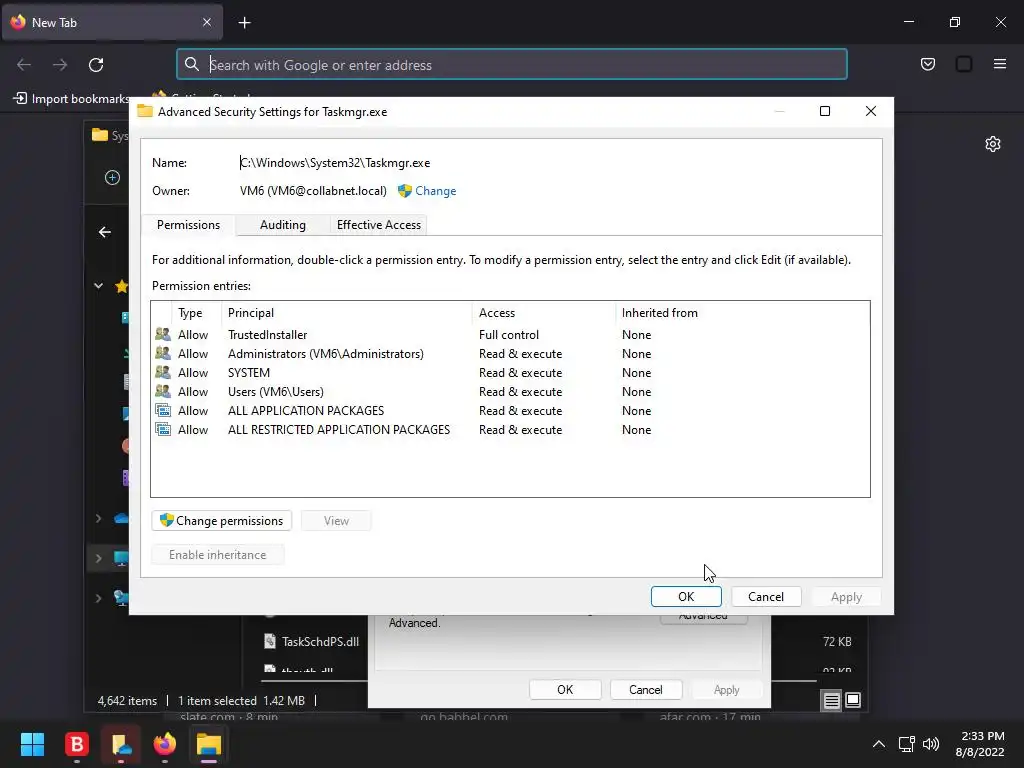Viewport: 1024px width, 768px height.
Task: Select ALL RESTRICTED APPLICATION PACKAGES entry
Action: point(509,429)
